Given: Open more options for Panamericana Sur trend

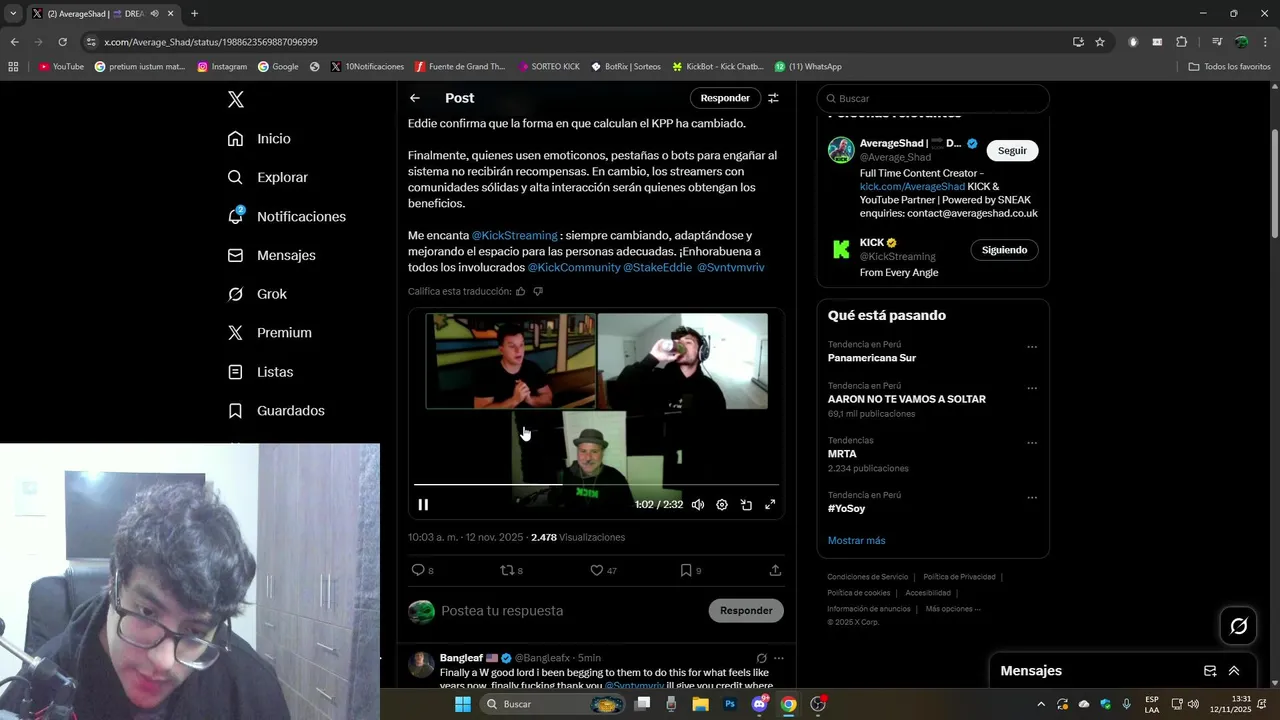Looking at the screenshot, I should 1032,348.
